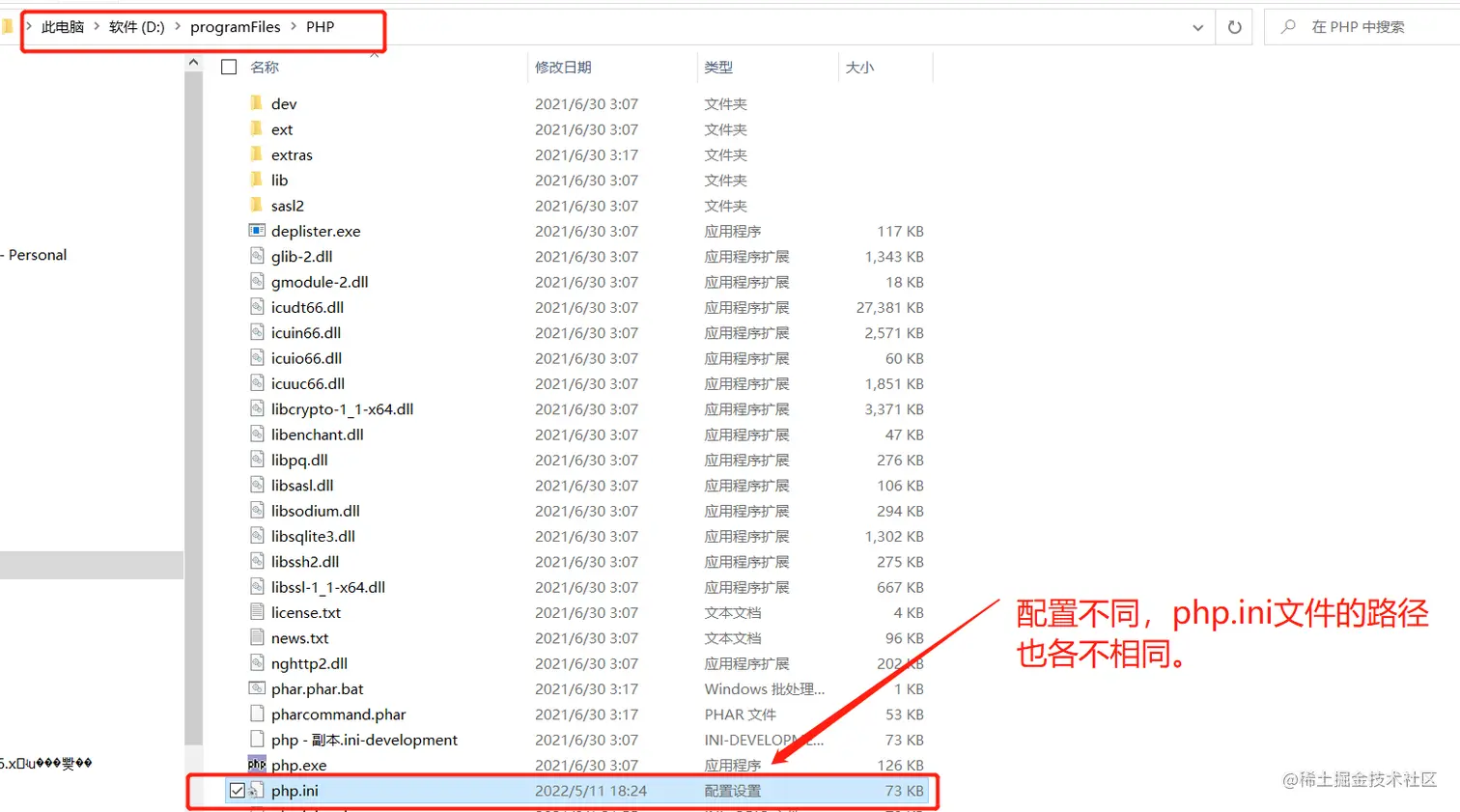Click the search magnifier icon

1287,27
